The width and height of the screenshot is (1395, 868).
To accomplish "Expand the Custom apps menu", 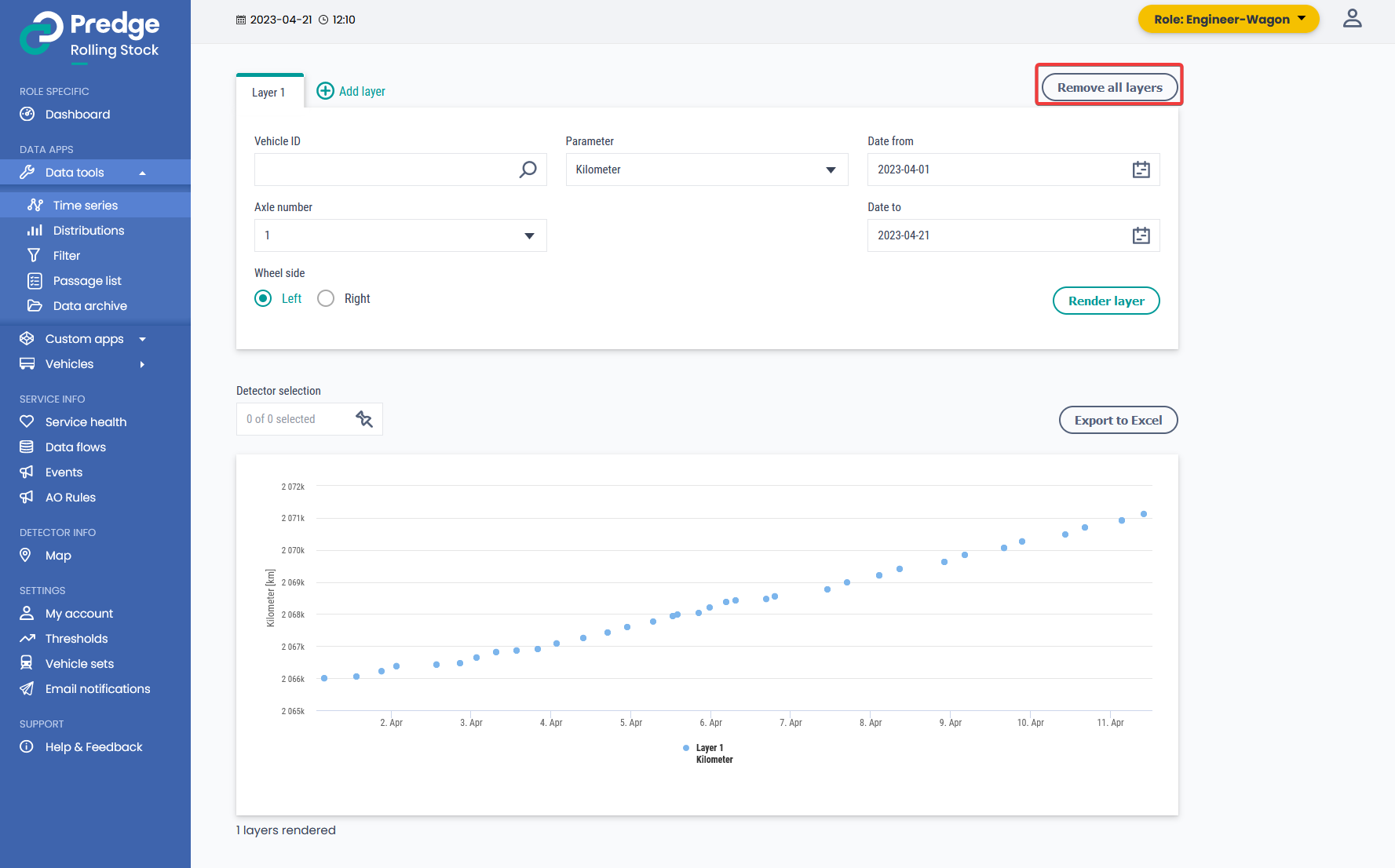I will [x=84, y=339].
